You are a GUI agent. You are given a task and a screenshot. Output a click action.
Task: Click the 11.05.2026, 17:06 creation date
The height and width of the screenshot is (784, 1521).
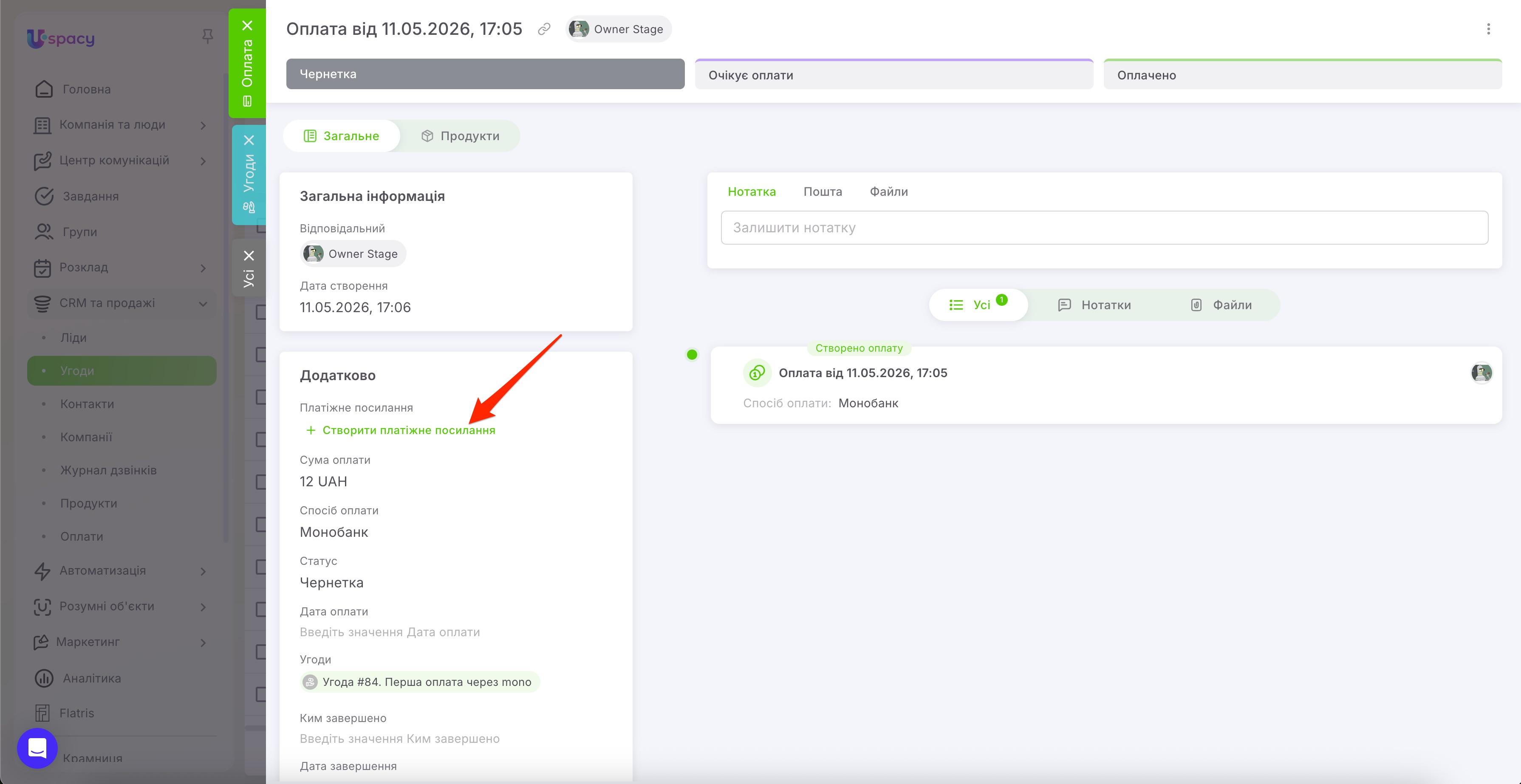355,307
